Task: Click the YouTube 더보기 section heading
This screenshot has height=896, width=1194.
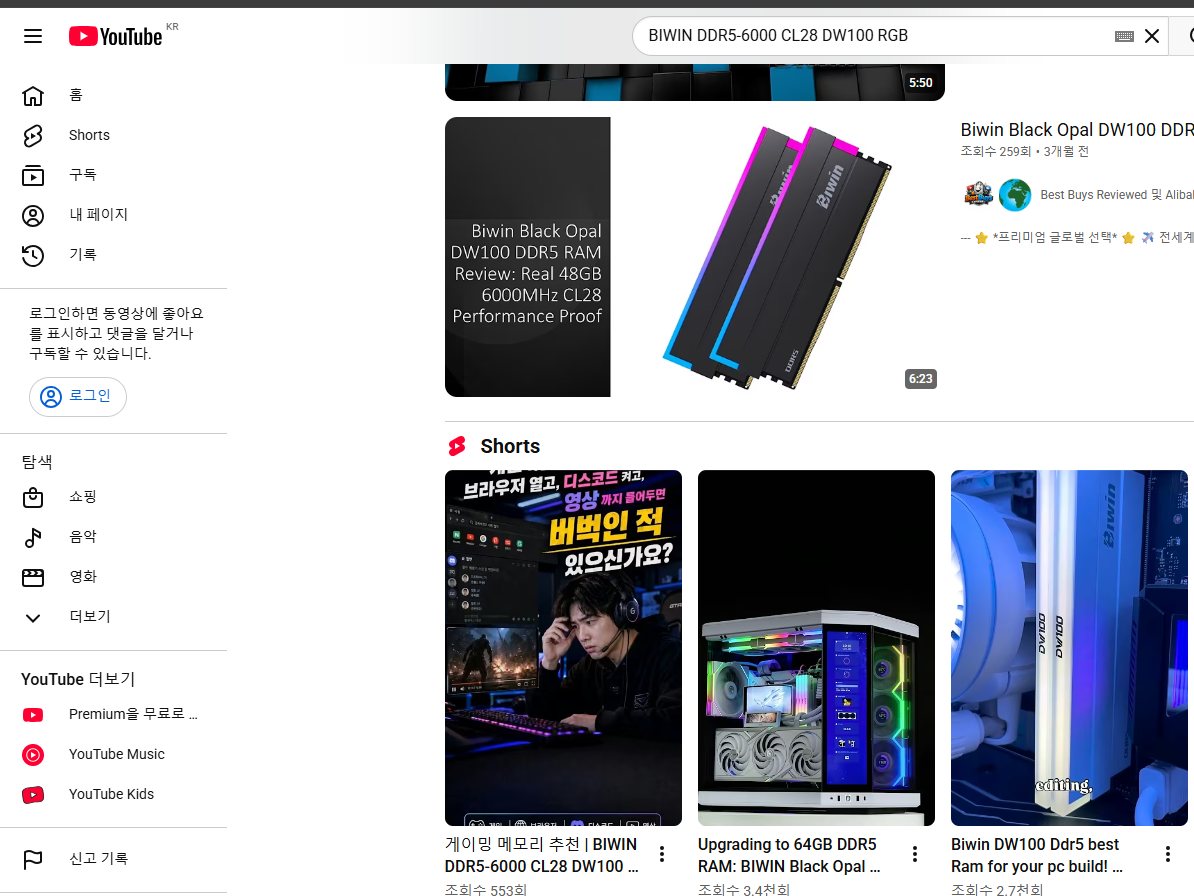Action: pos(78,679)
